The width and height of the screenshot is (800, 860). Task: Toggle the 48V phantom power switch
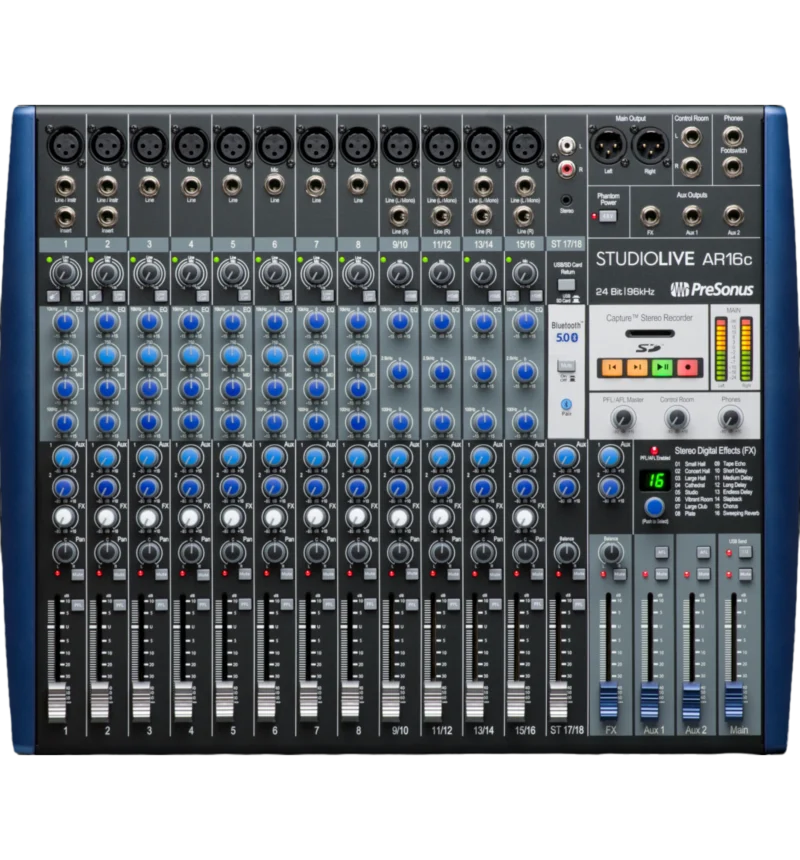pos(608,216)
